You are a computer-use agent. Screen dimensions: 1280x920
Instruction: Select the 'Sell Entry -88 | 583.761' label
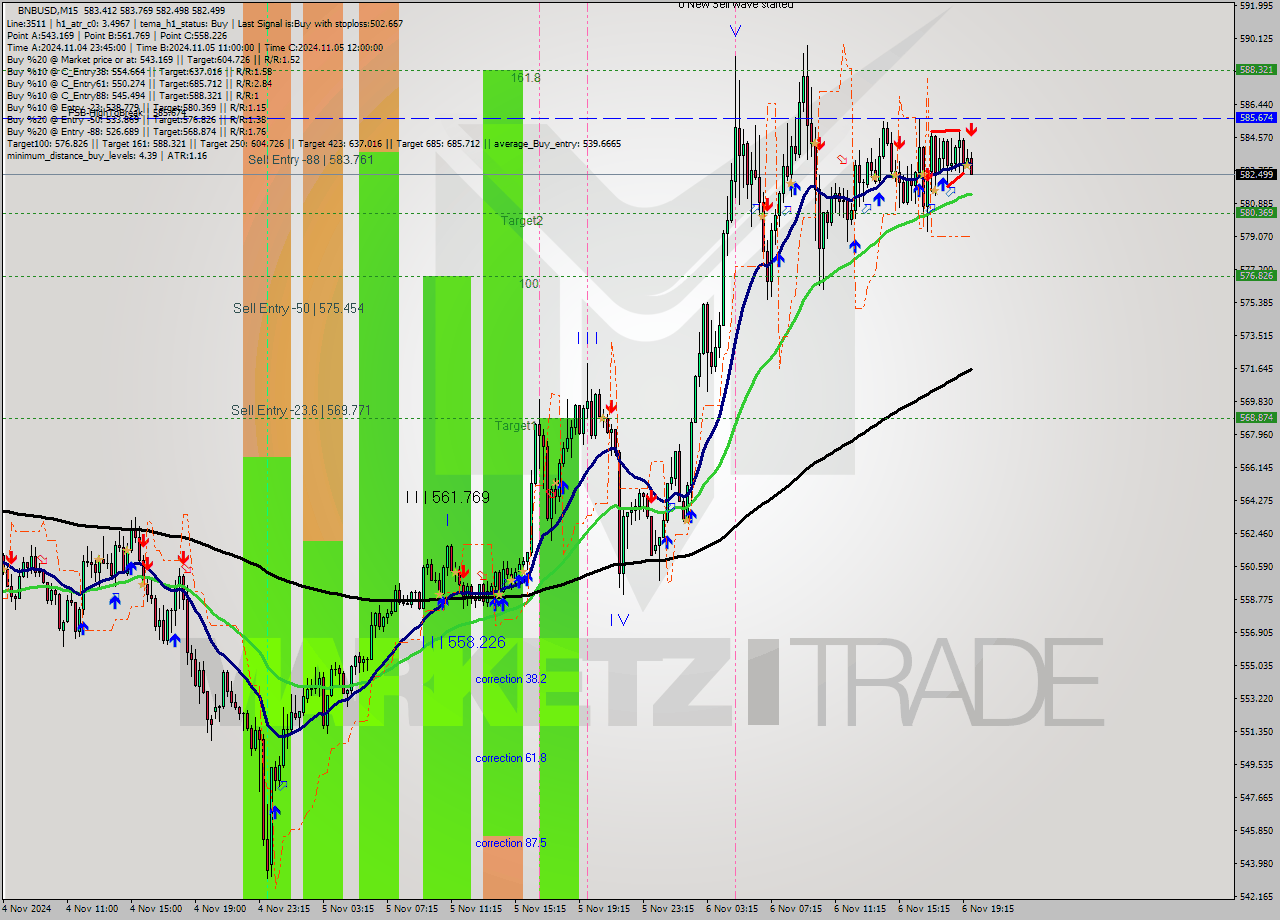311,160
